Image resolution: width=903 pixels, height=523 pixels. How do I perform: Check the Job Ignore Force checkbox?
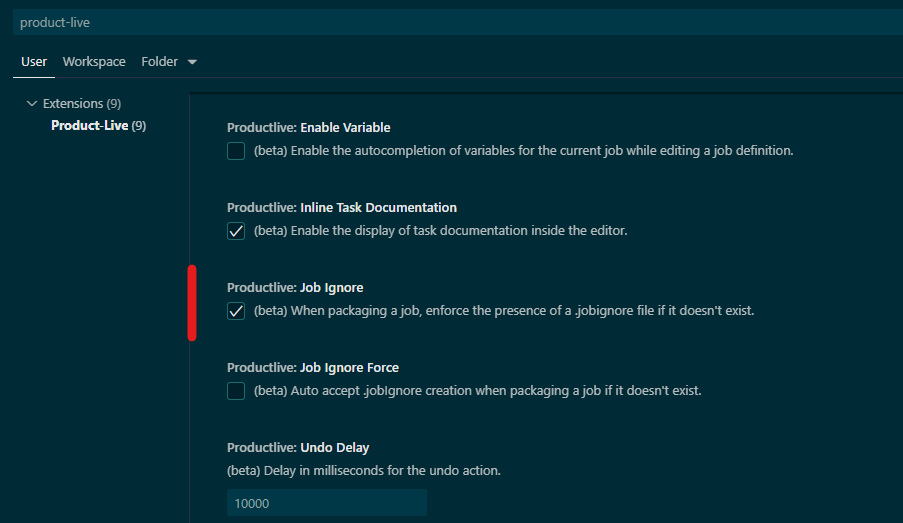pyautogui.click(x=236, y=391)
